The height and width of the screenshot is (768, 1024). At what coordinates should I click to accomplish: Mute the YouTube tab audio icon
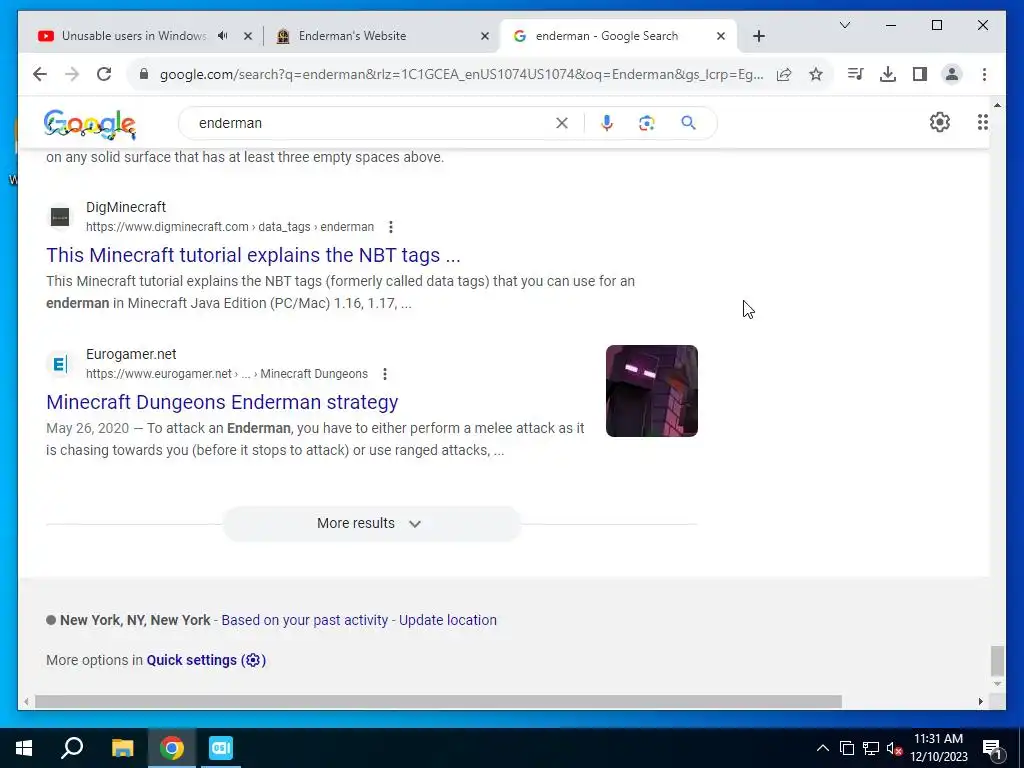[x=223, y=36]
